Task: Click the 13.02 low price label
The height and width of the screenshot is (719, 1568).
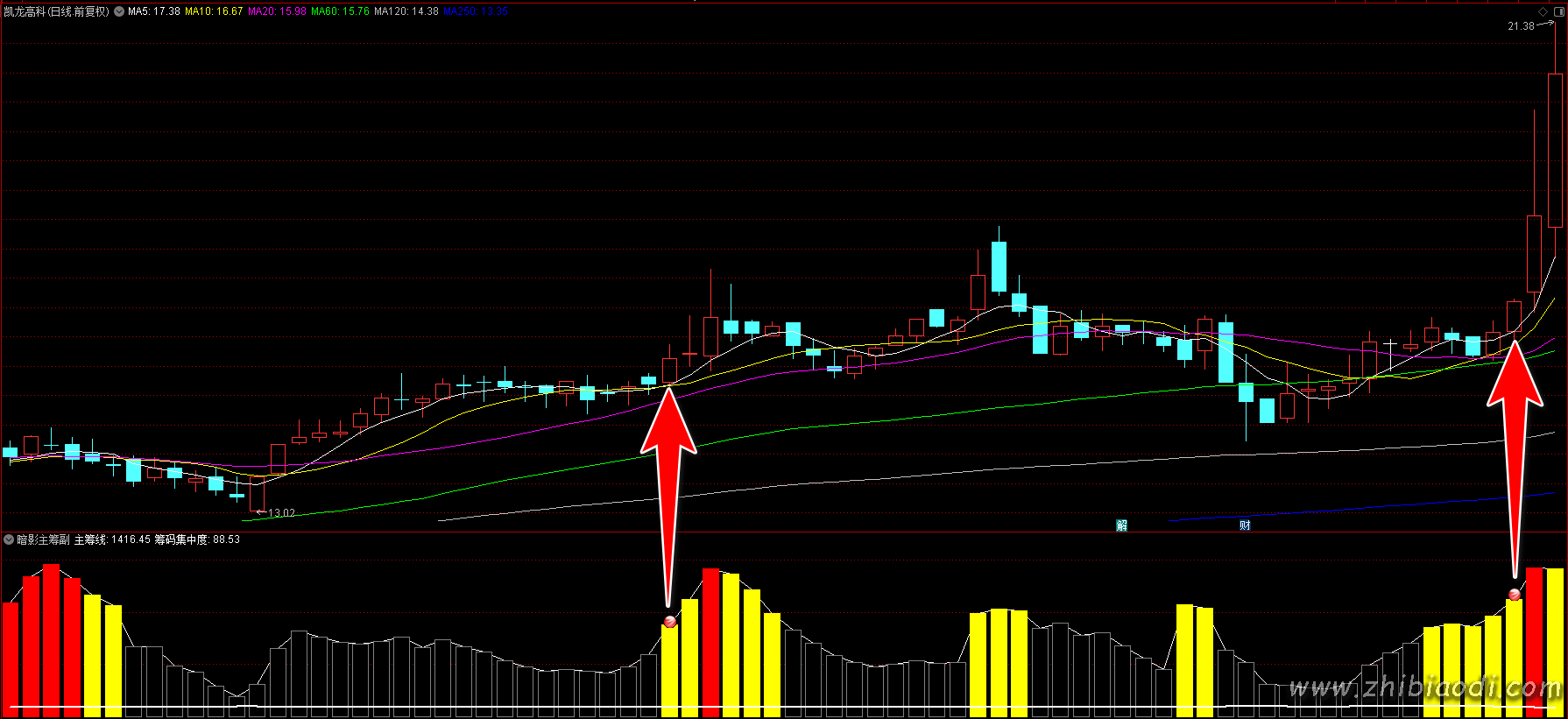Action: click(x=281, y=513)
